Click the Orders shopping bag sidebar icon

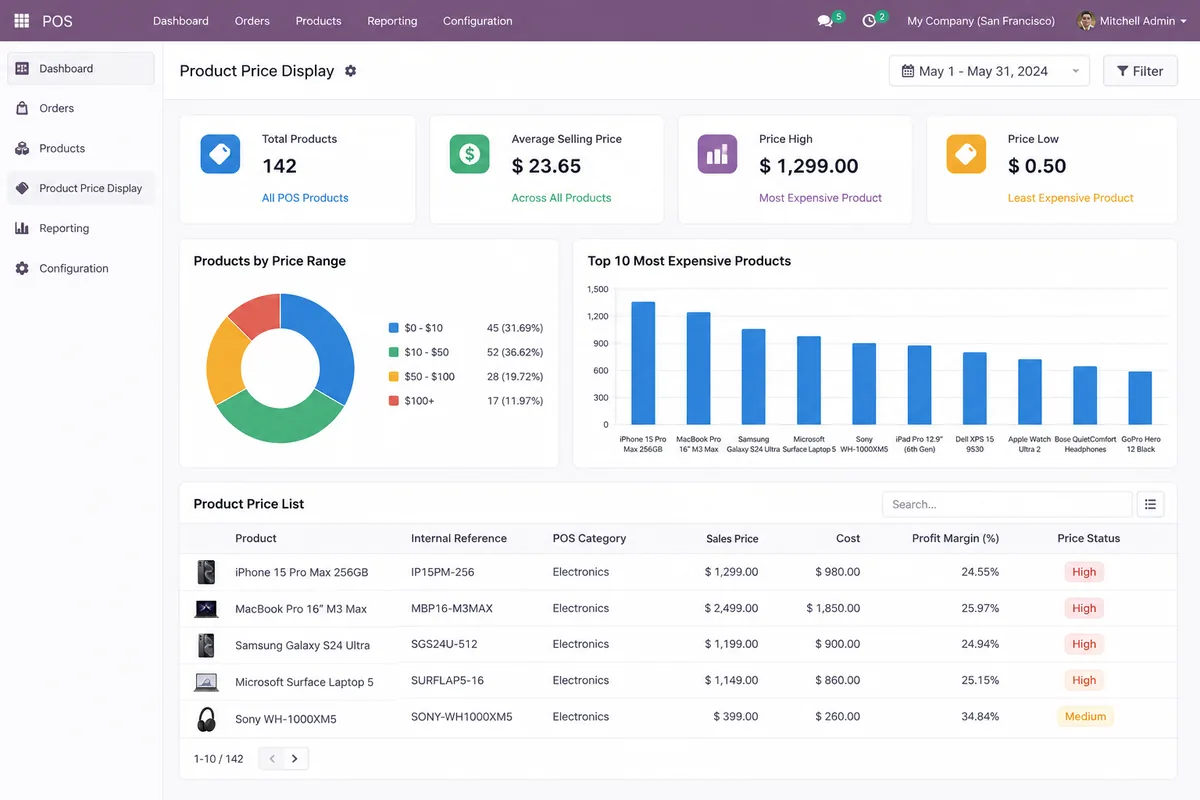point(22,108)
